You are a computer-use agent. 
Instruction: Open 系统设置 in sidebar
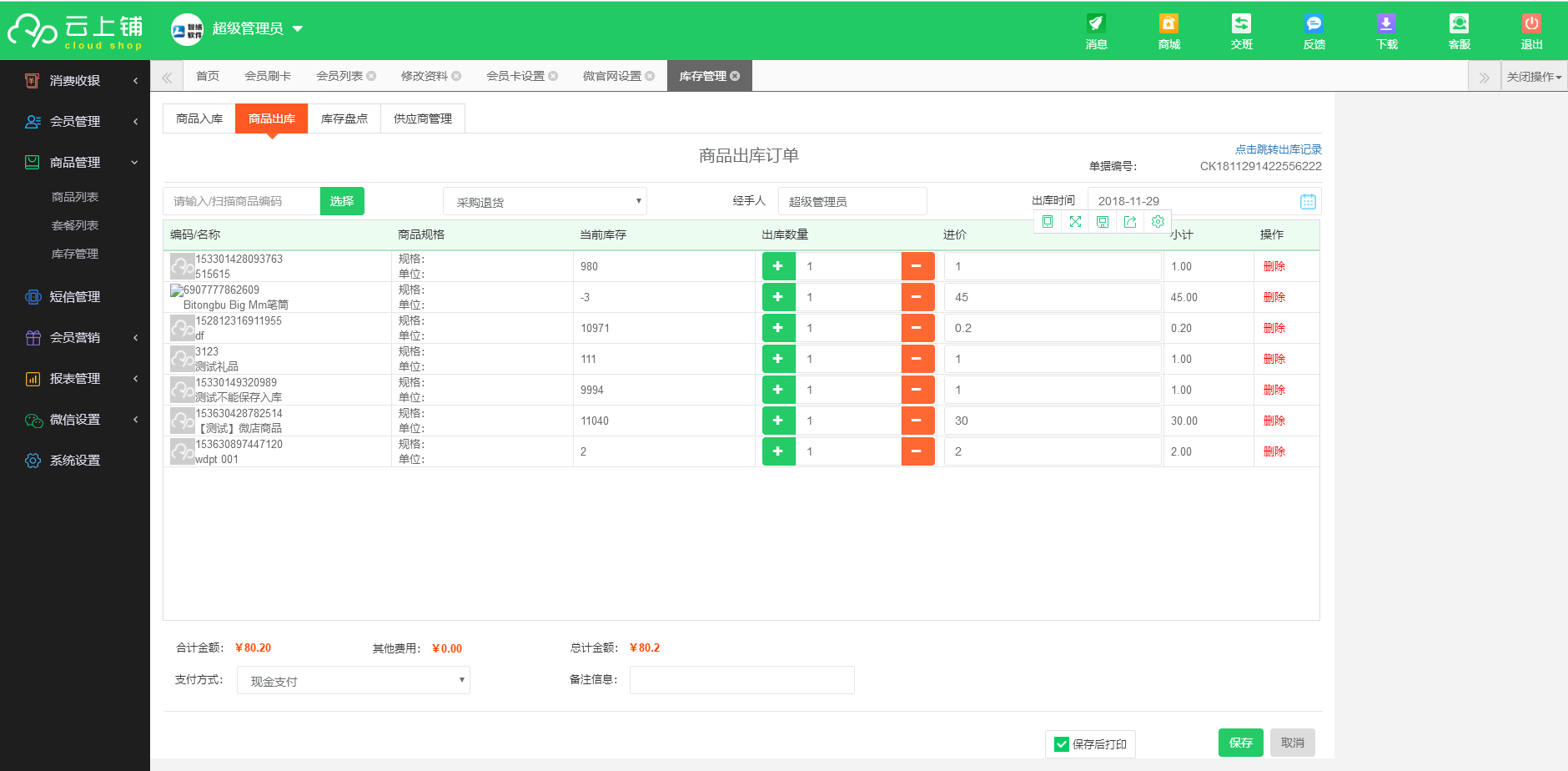[x=75, y=461]
